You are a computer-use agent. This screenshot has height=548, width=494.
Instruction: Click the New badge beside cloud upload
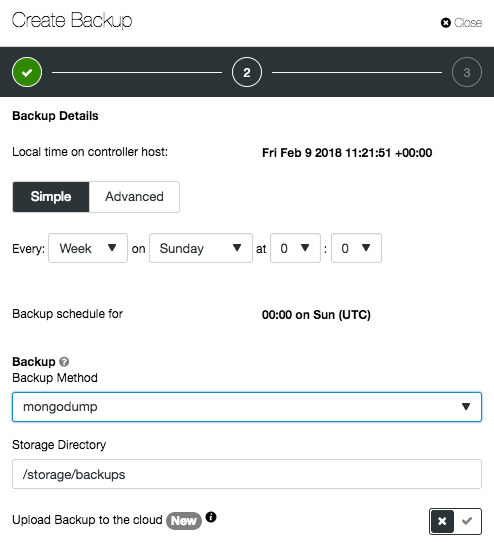[x=184, y=521]
